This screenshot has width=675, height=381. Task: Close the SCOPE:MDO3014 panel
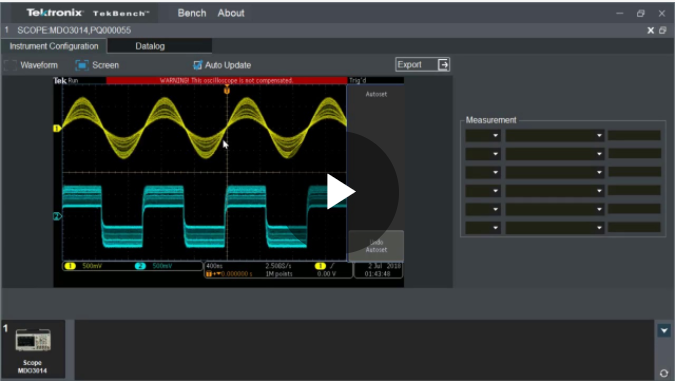[x=650, y=30]
